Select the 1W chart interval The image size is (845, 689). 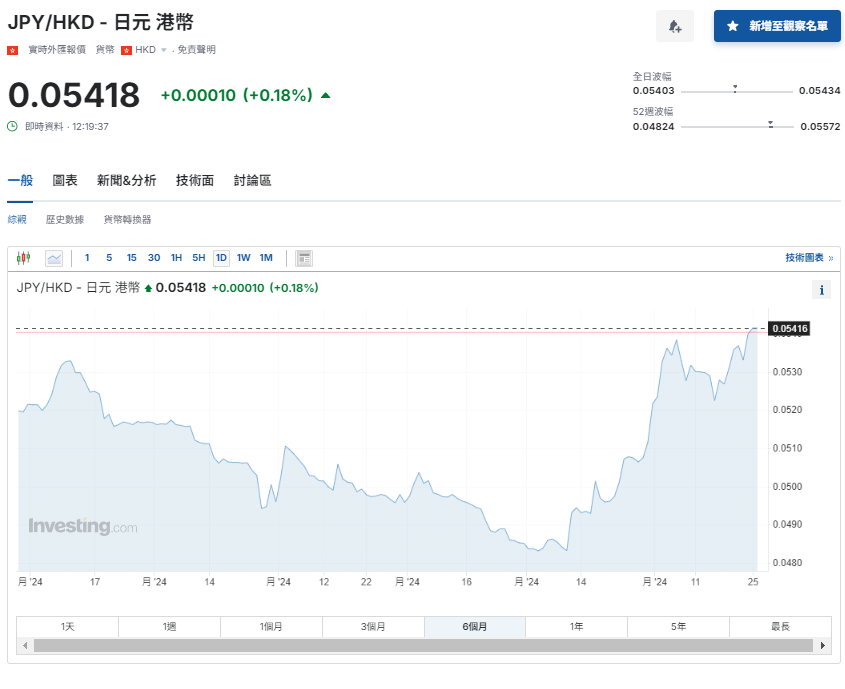point(243,258)
